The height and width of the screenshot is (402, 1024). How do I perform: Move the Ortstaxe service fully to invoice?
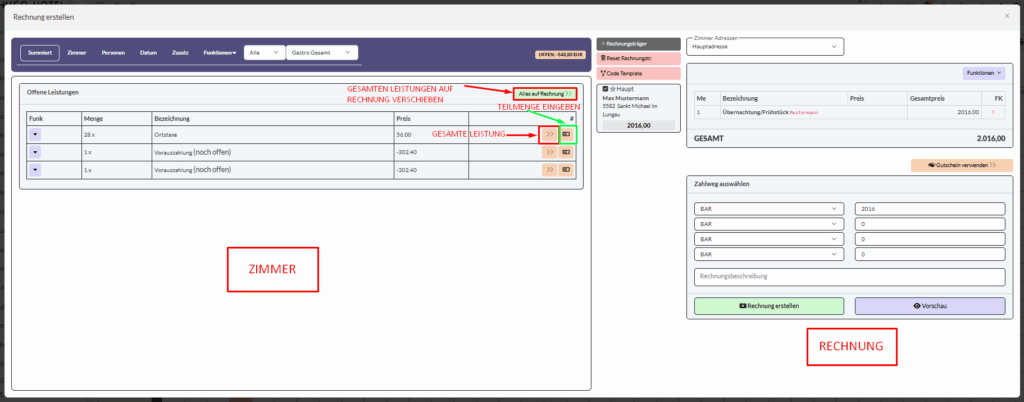(549, 134)
